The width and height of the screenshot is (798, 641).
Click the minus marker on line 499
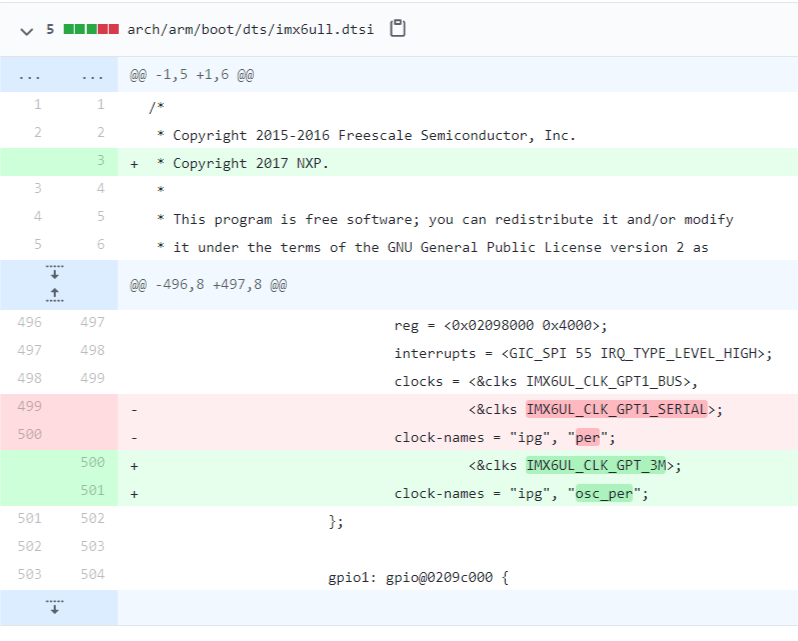pos(134,410)
